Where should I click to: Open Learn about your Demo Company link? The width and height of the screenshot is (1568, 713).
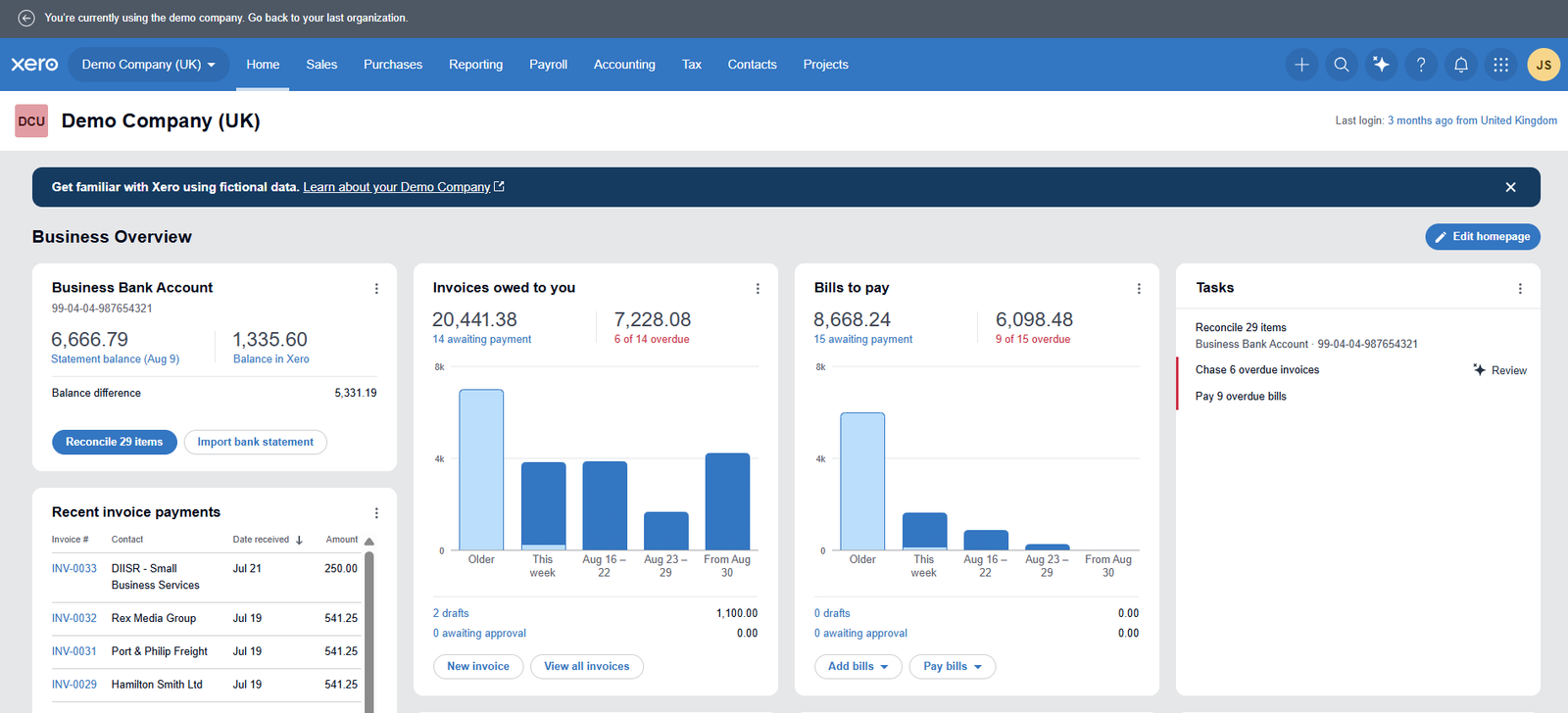(x=404, y=187)
